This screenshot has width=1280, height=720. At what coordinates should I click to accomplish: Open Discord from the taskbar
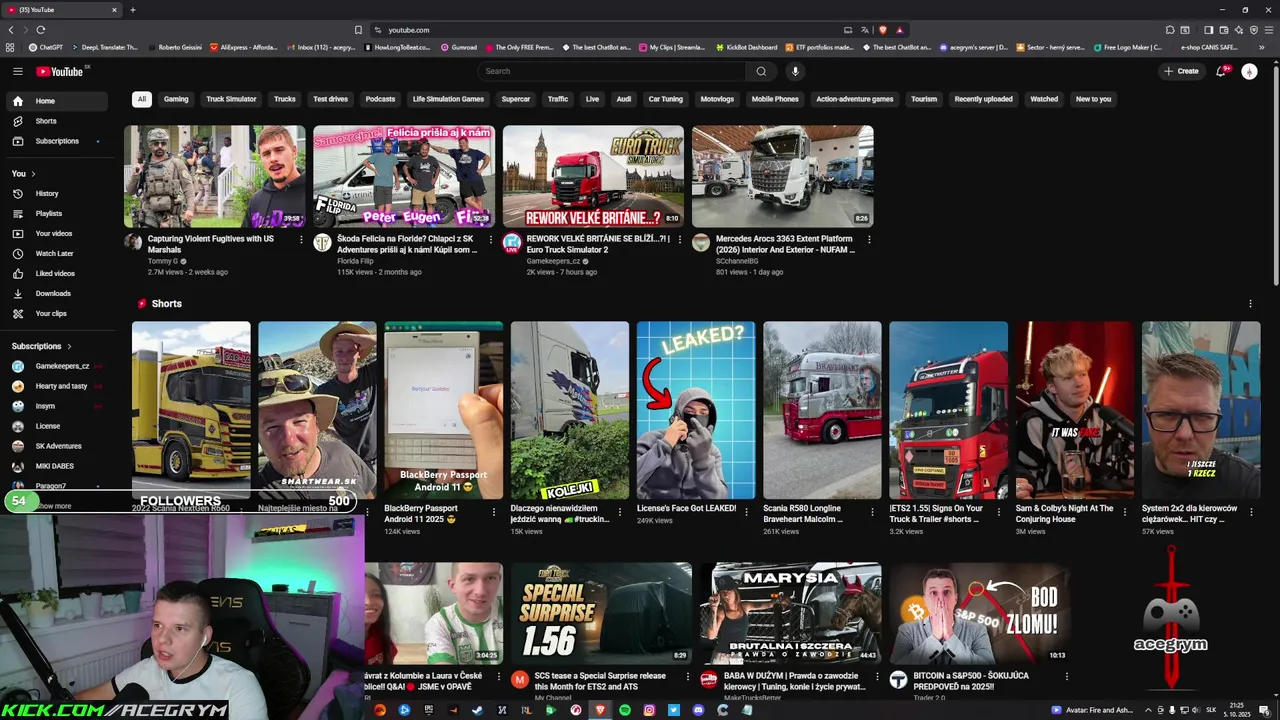click(x=698, y=710)
